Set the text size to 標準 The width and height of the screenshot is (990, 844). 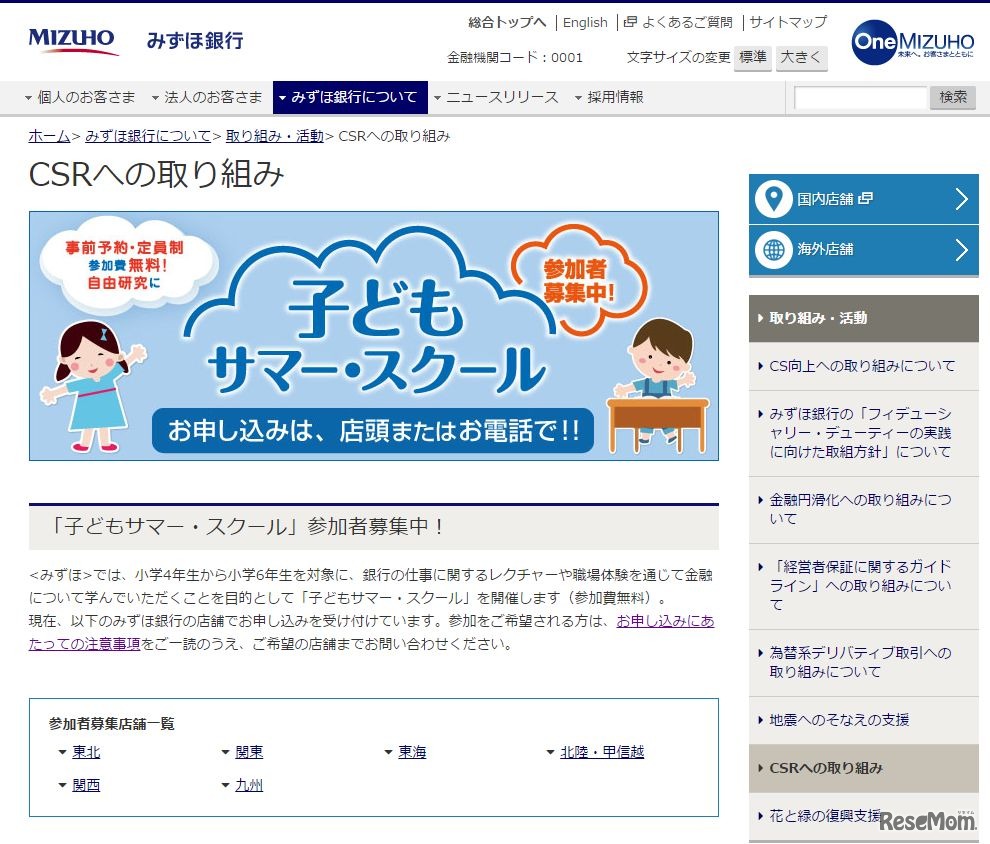752,59
